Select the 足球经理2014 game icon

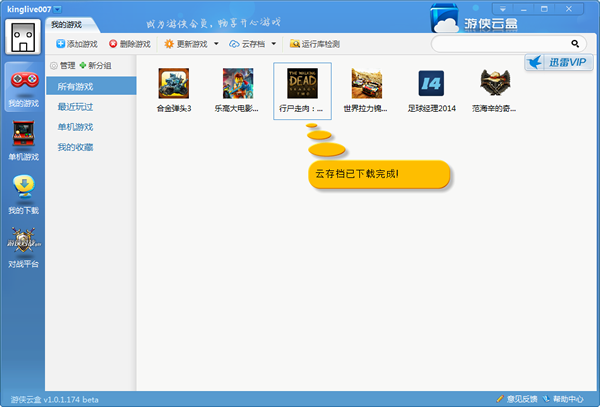tap(431, 83)
